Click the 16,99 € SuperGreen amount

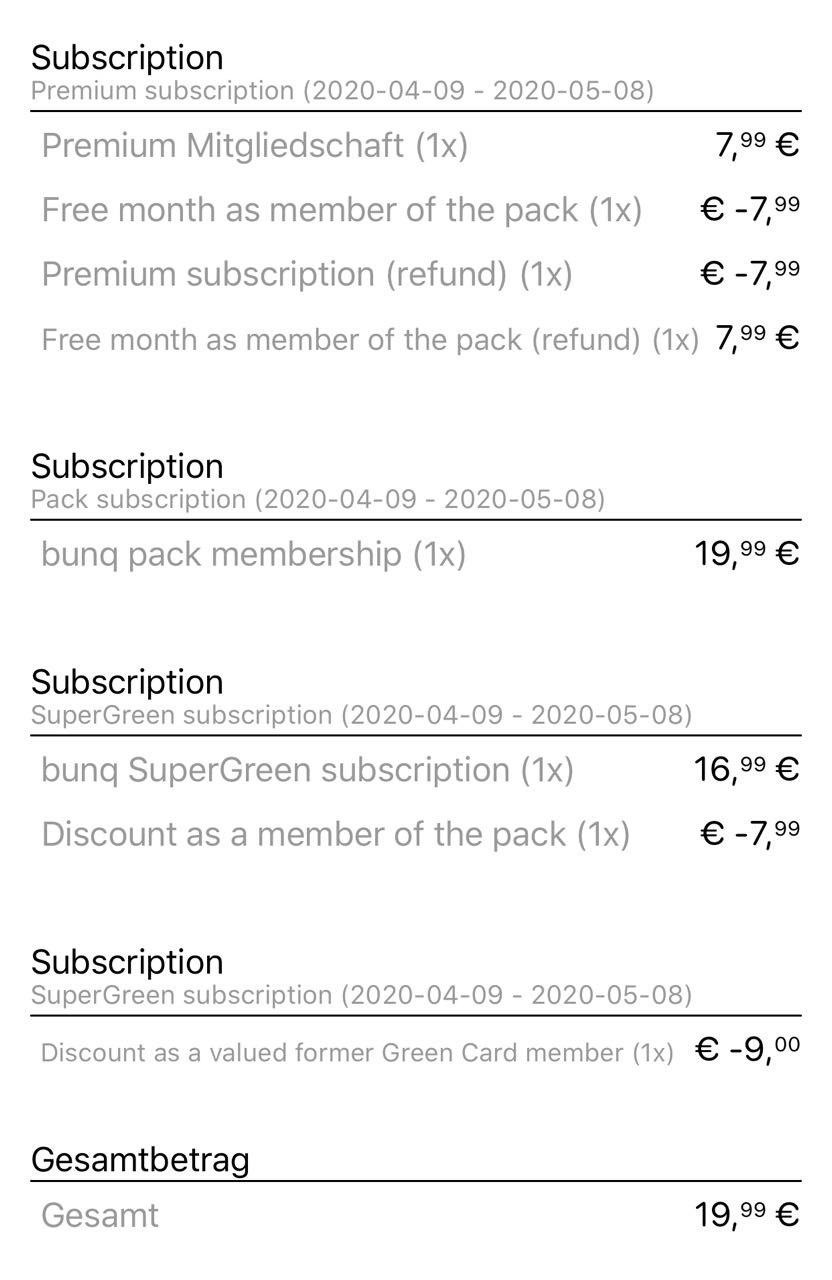tap(747, 770)
